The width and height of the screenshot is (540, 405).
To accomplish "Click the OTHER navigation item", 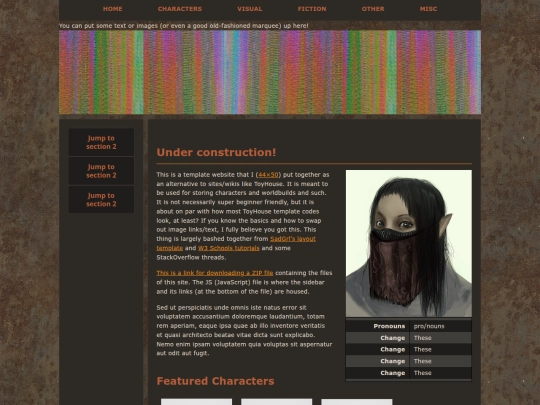I will pos(373,9).
